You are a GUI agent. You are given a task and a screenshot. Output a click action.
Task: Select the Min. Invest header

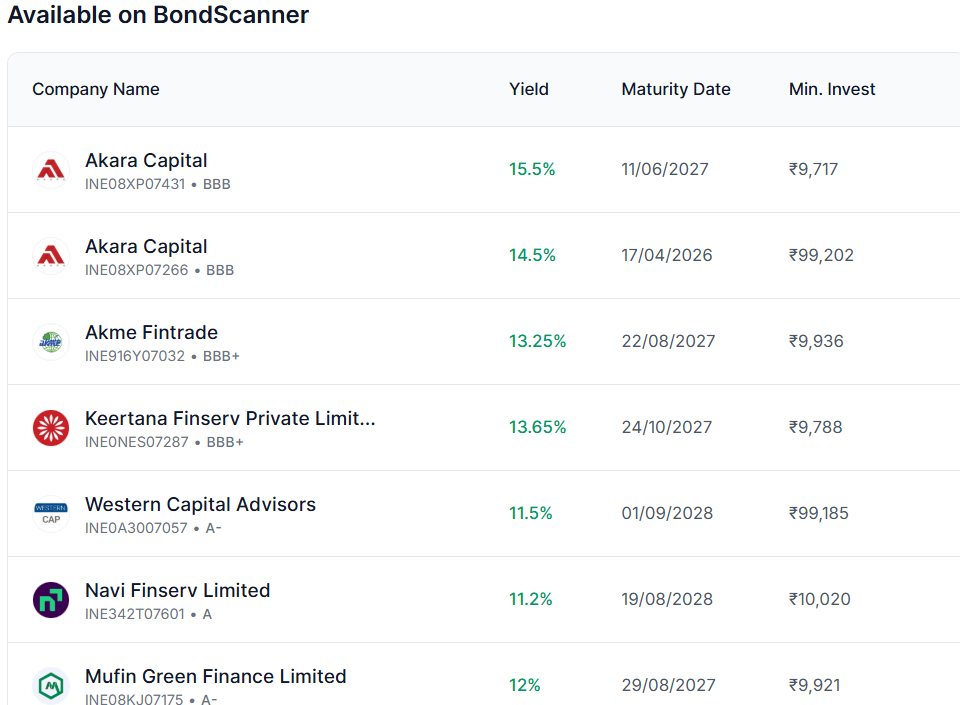pyautogui.click(x=832, y=89)
